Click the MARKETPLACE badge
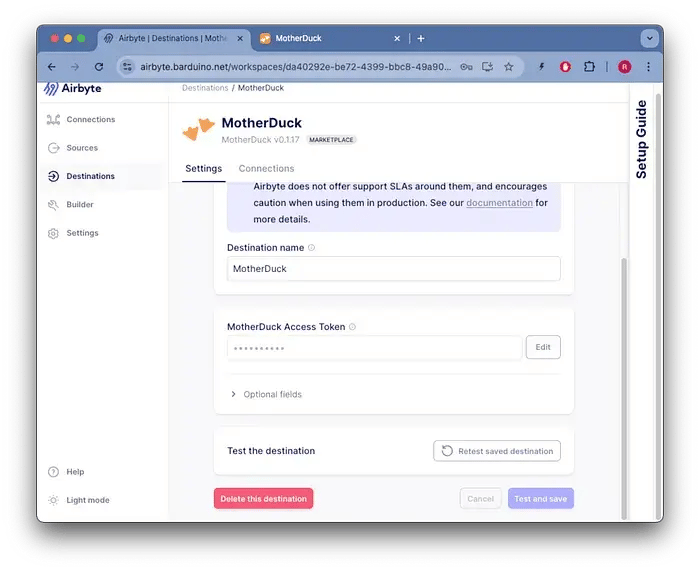Viewport: 700px width, 571px height. [x=331, y=140]
